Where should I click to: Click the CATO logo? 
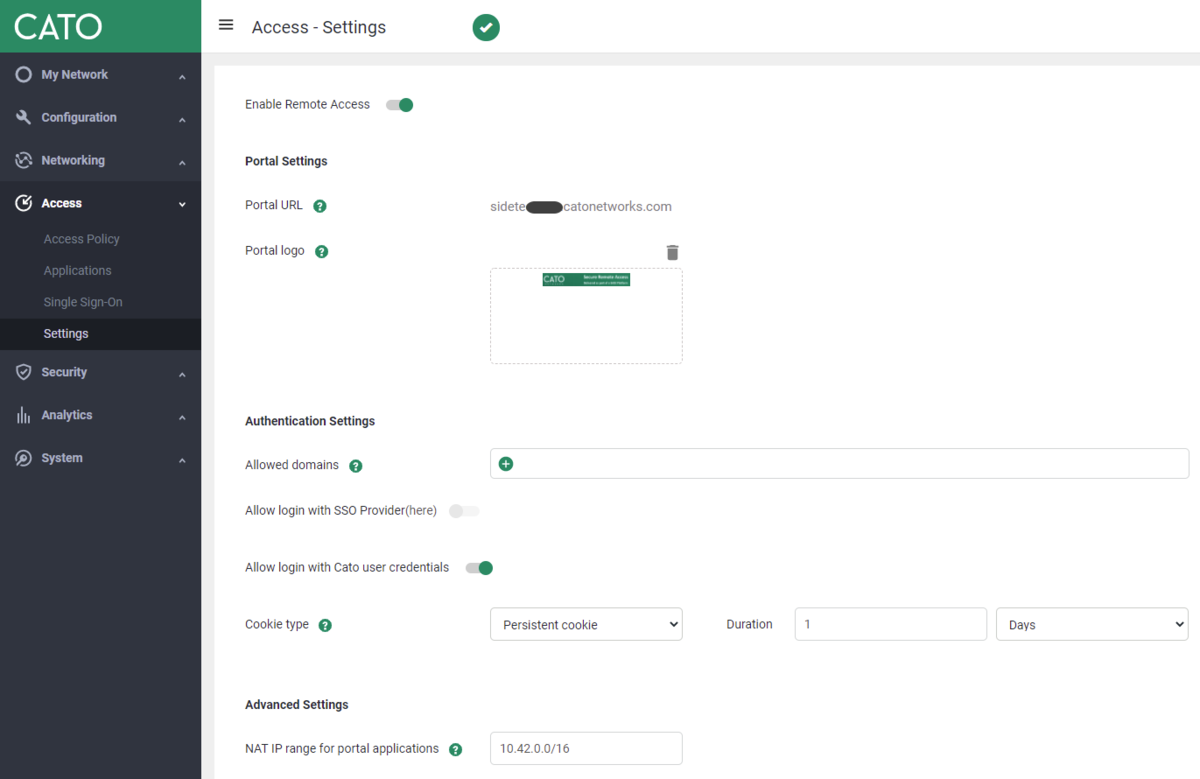58,26
